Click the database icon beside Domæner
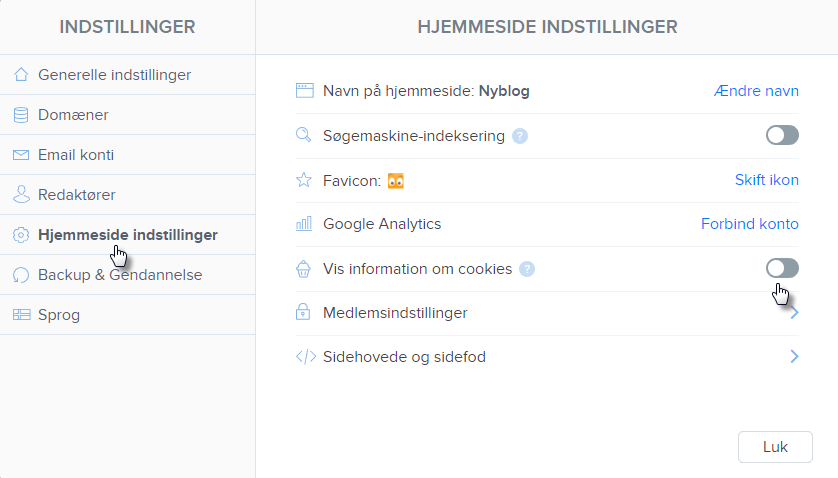Viewport: 838px width, 478px height. (x=21, y=115)
